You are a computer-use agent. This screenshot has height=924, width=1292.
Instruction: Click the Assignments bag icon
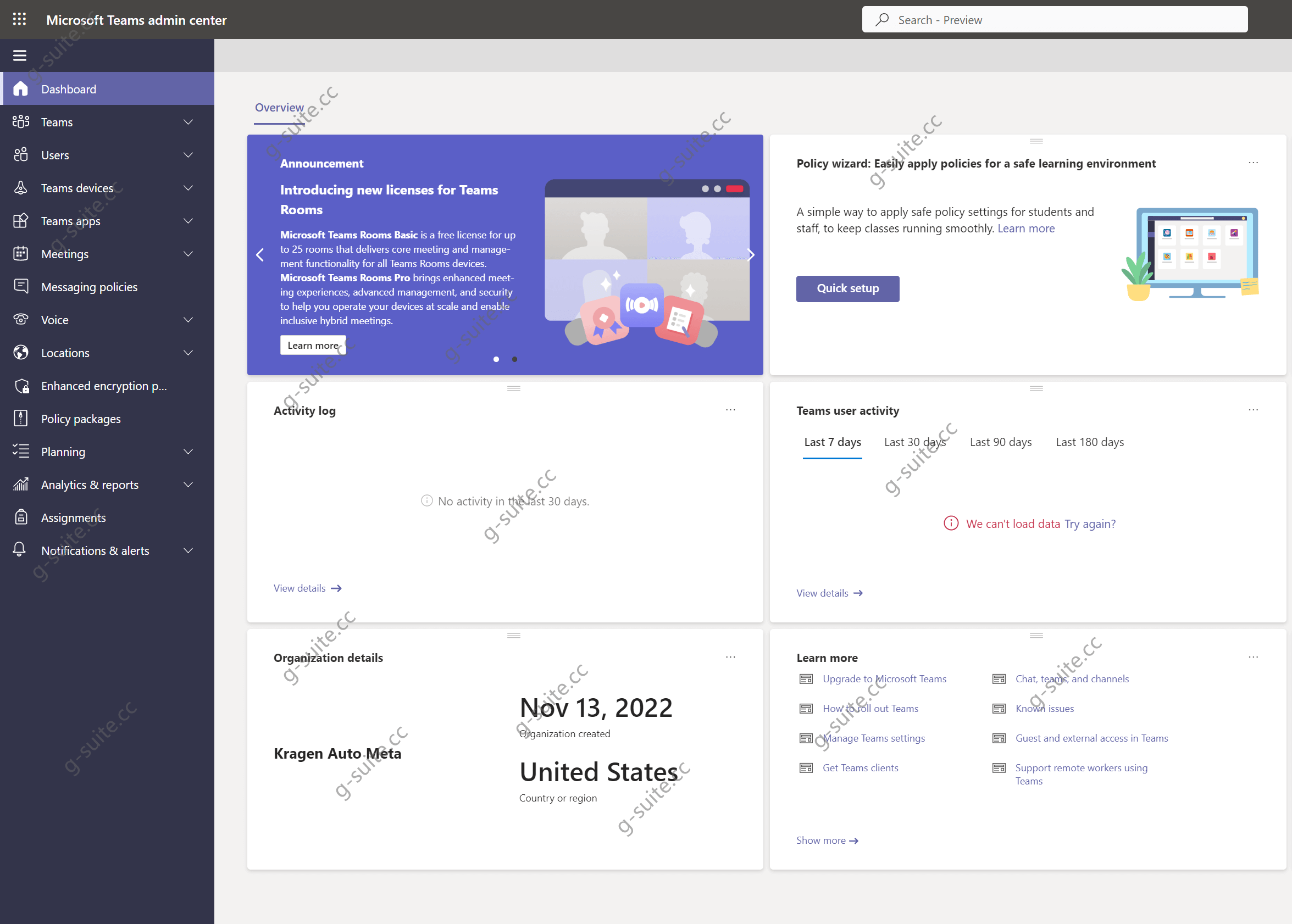pyautogui.click(x=20, y=517)
